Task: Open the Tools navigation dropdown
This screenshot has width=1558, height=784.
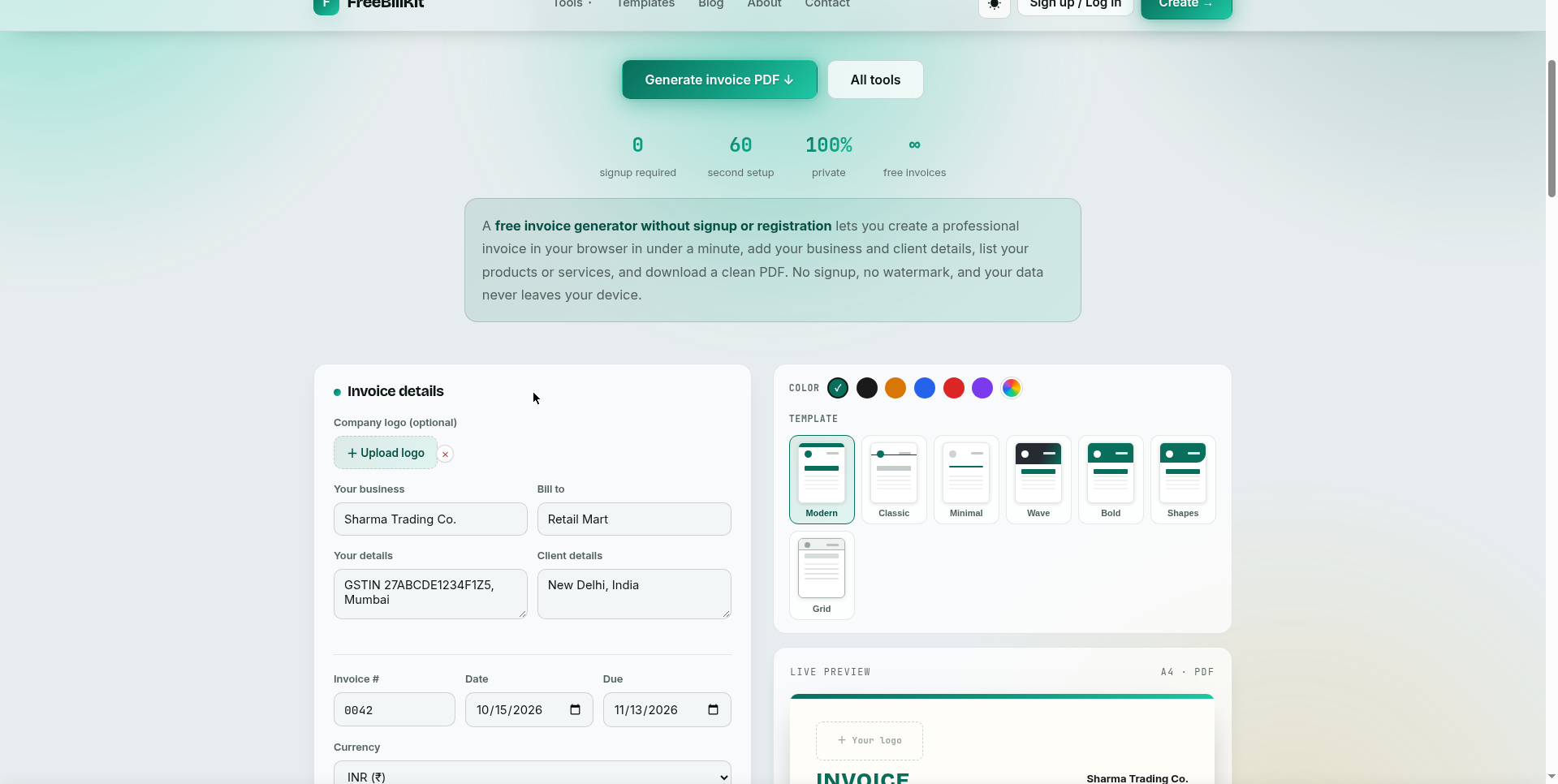Action: [x=572, y=4]
